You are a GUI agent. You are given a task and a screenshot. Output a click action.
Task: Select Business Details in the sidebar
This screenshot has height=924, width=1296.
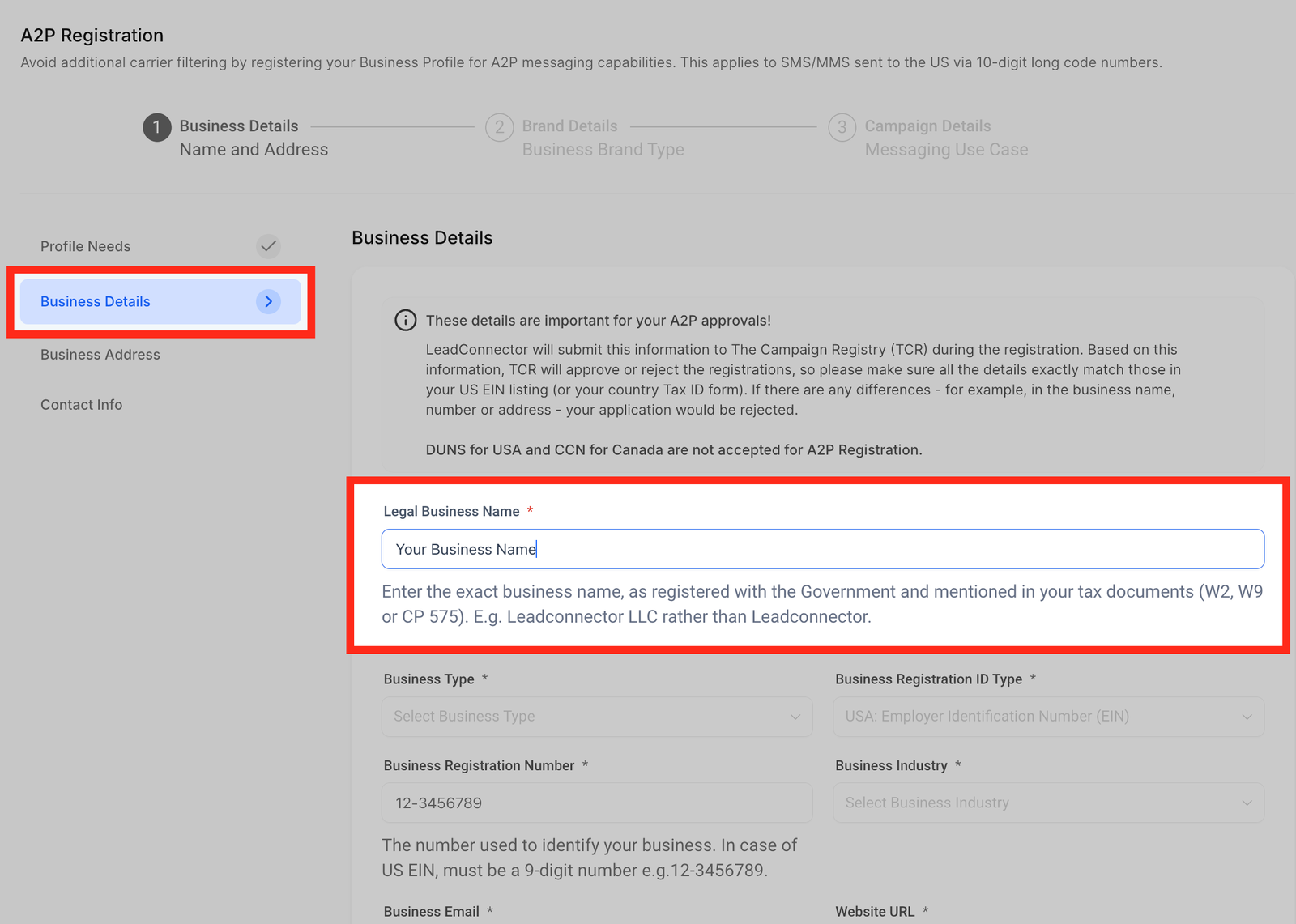(96, 301)
